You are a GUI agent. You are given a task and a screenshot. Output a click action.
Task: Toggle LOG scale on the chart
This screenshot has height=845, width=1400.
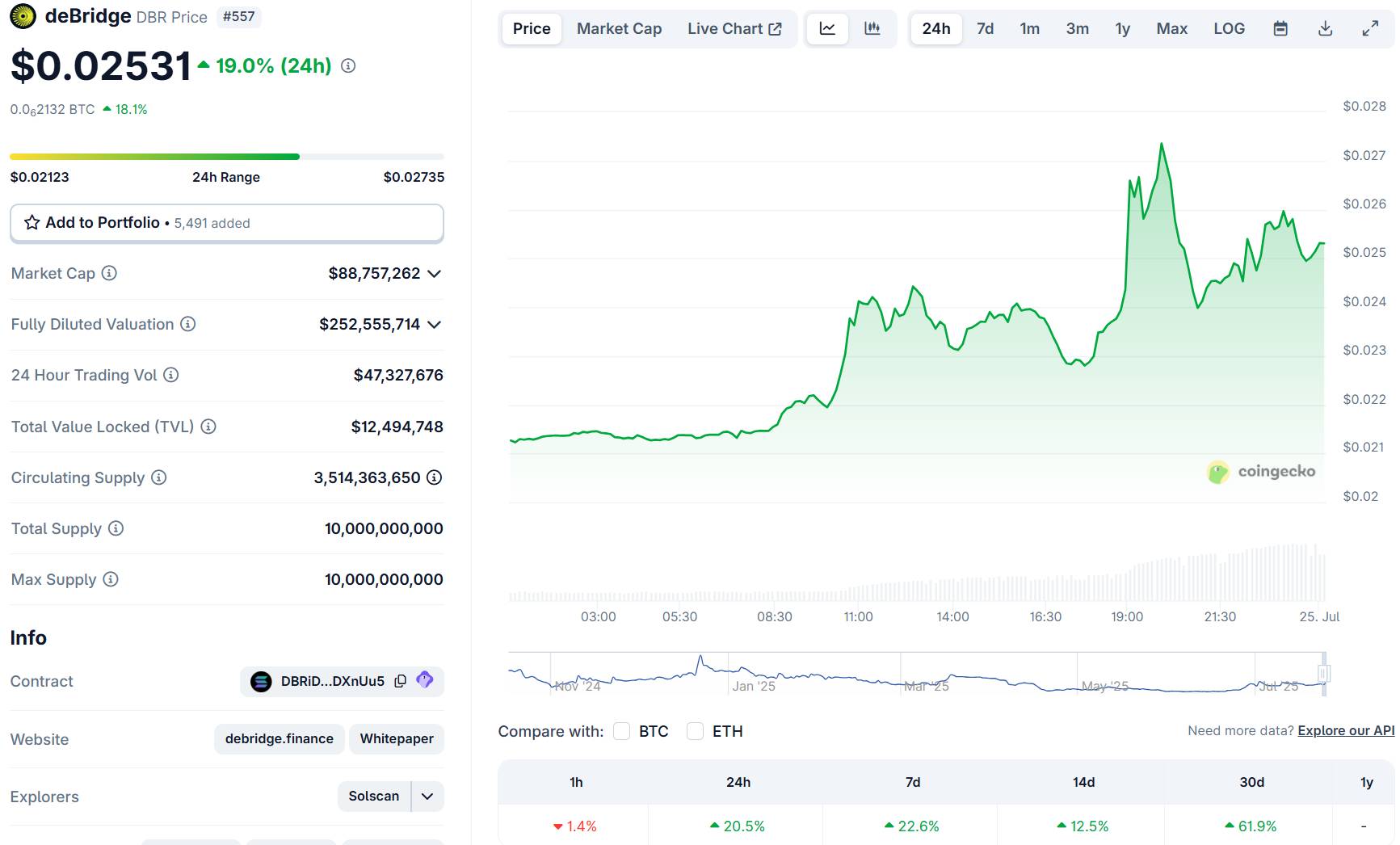tap(1230, 28)
